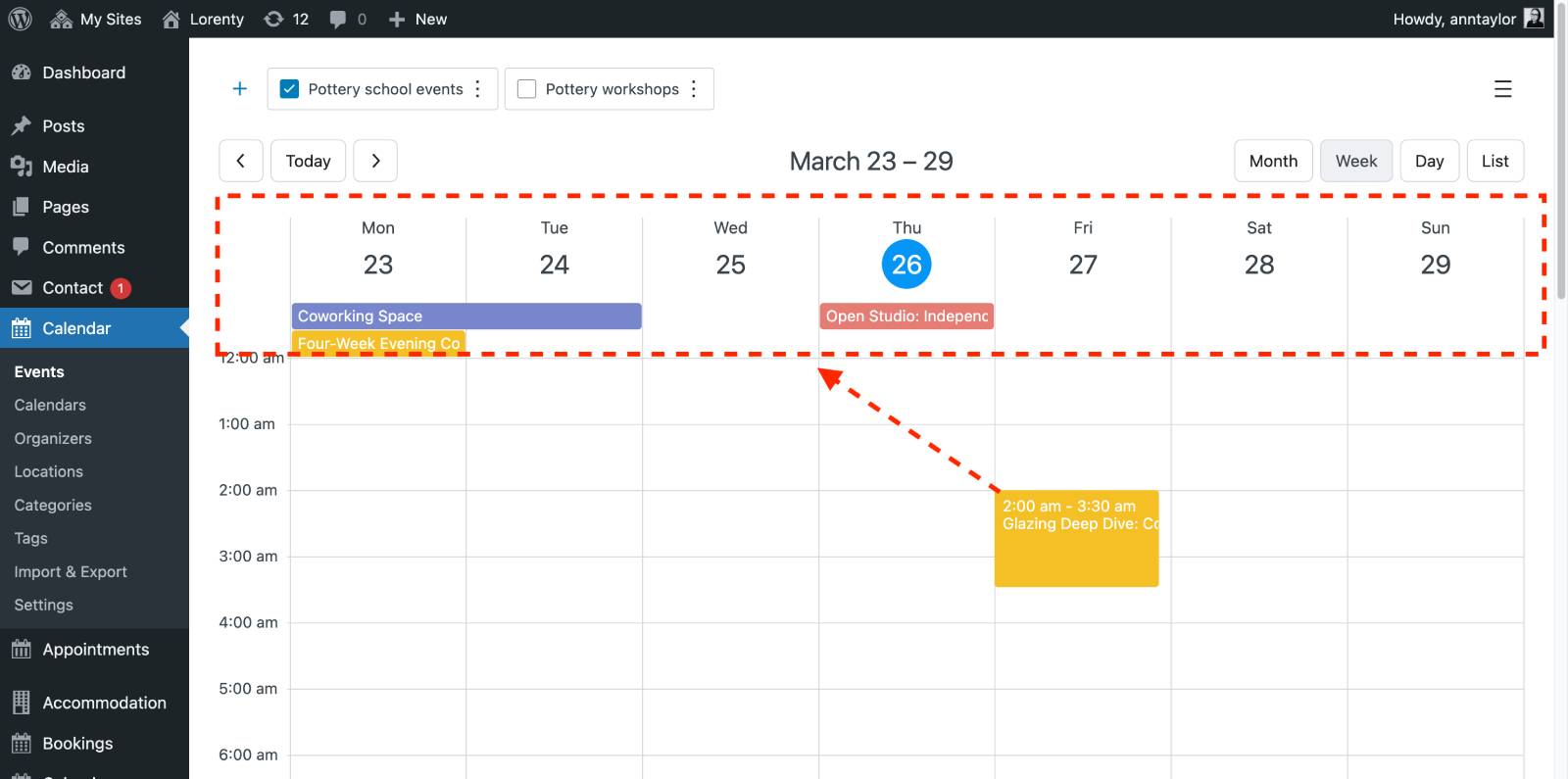Open the My Sites menu
The image size is (1568, 779).
coord(95,19)
